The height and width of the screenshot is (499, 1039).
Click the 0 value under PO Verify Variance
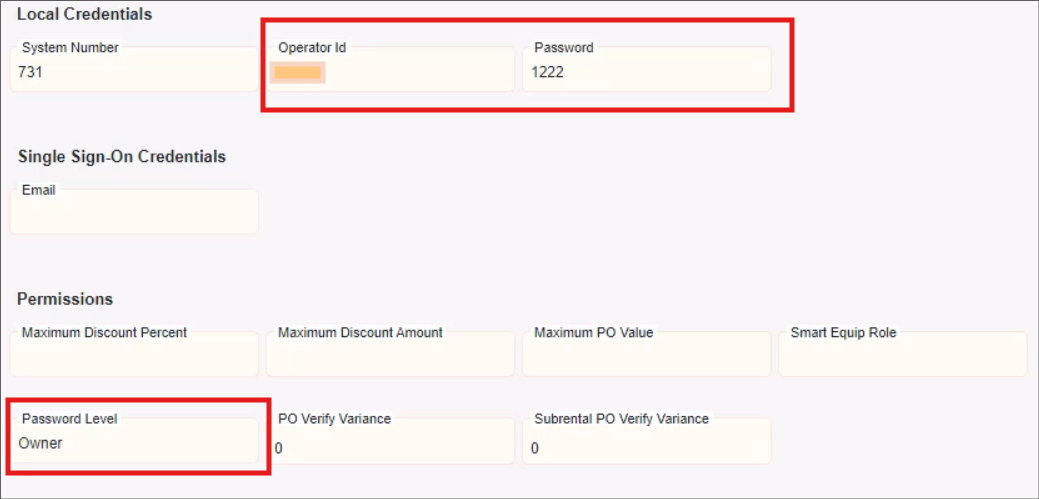click(x=279, y=449)
